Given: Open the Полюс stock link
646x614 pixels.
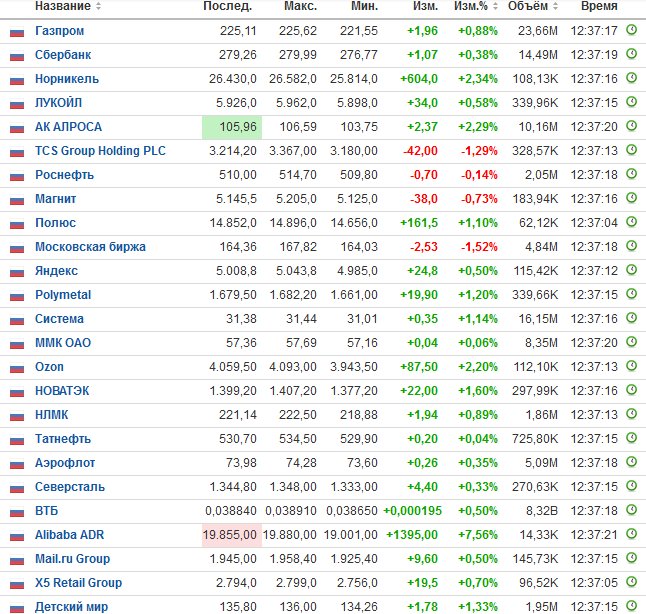Looking at the screenshot, I should [55, 223].
